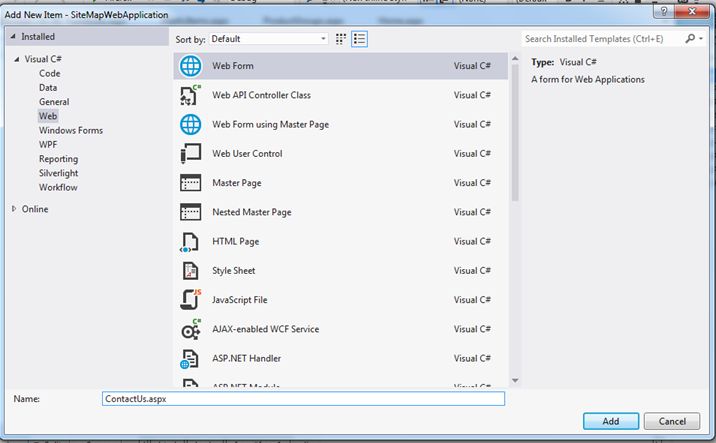Select the Nested Master Page text

click(x=252, y=212)
